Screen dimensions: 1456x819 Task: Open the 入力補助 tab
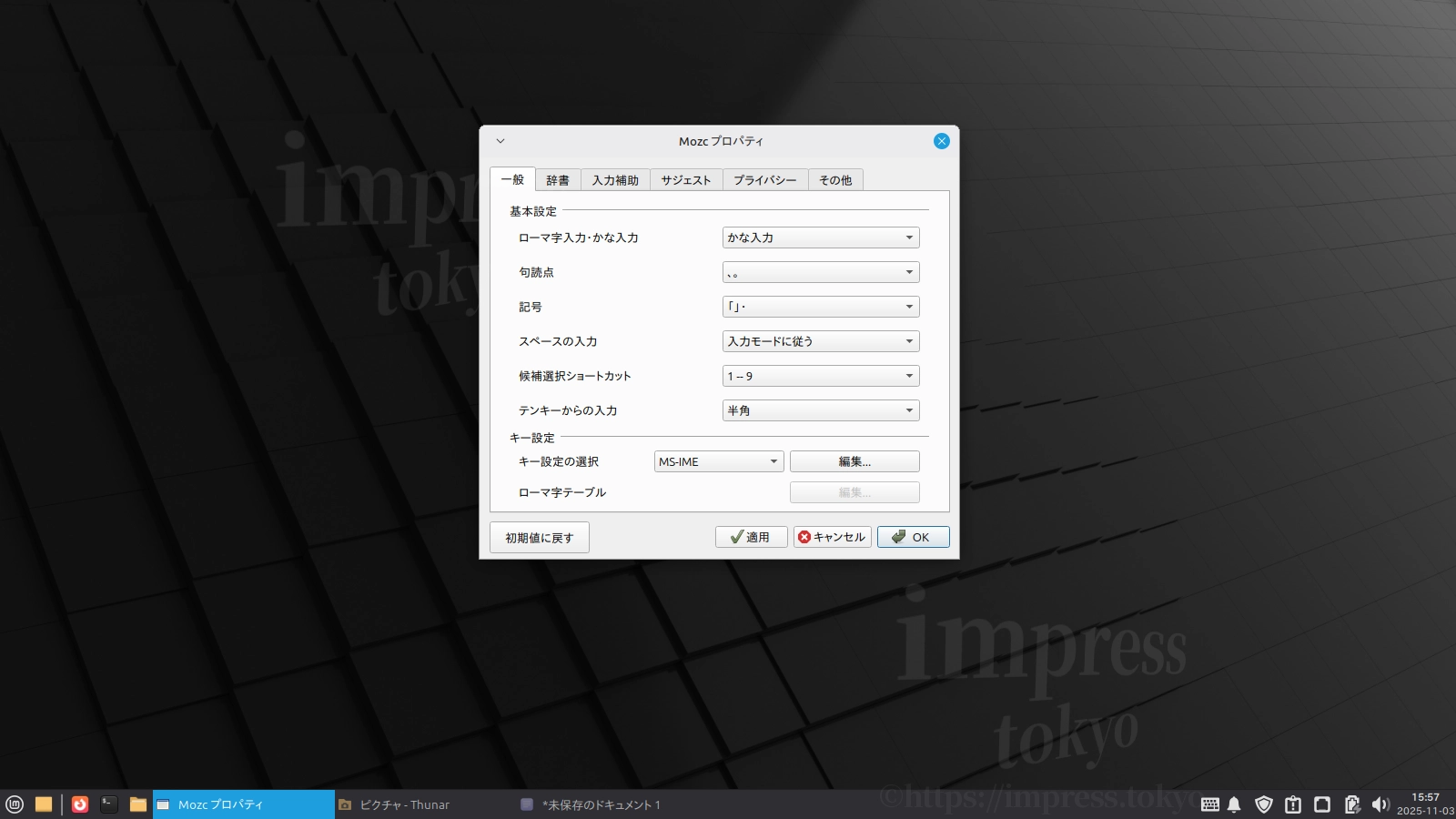point(615,180)
